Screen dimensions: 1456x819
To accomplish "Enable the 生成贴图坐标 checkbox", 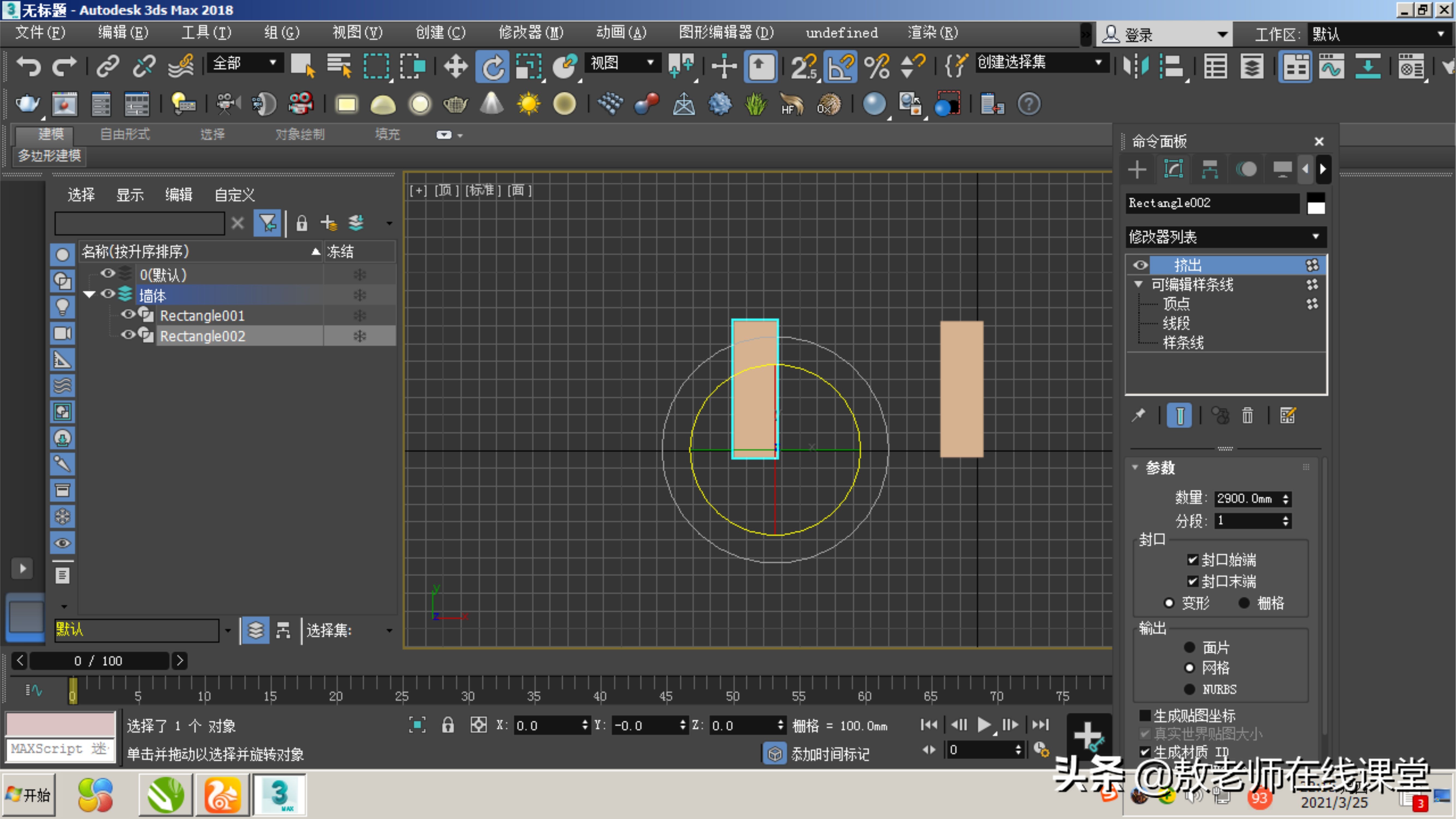I will [1145, 715].
